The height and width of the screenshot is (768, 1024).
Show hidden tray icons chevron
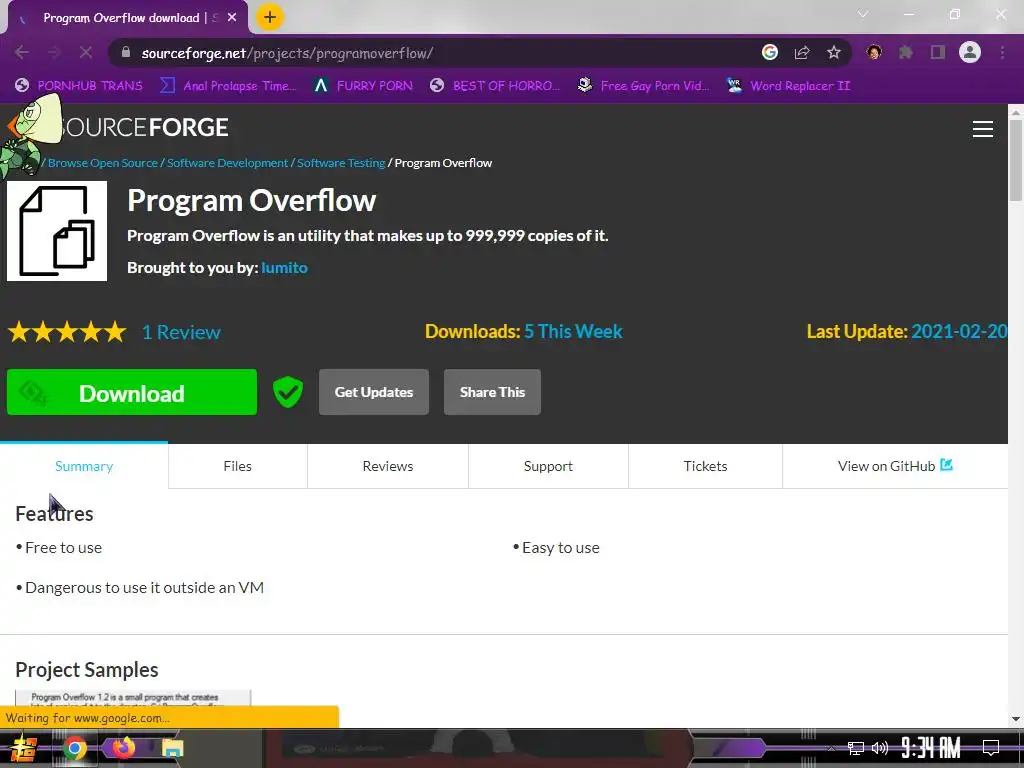(x=831, y=748)
